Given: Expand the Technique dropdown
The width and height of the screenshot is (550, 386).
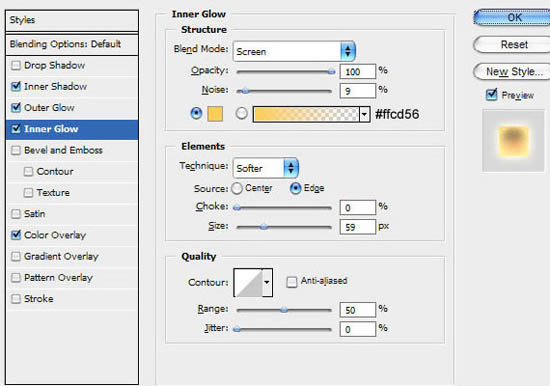Looking at the screenshot, I should pyautogui.click(x=266, y=168).
